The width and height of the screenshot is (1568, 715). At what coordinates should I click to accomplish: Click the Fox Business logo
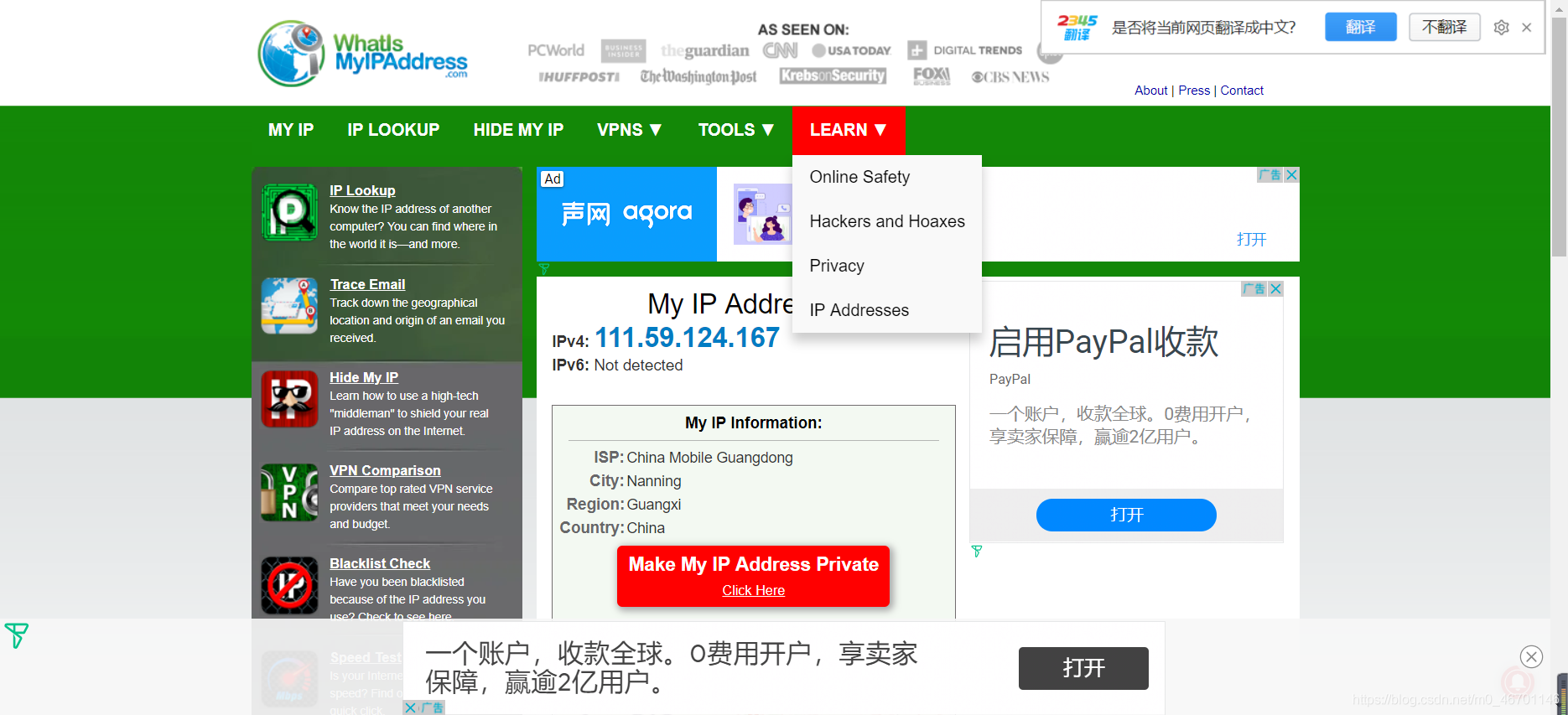[932, 76]
